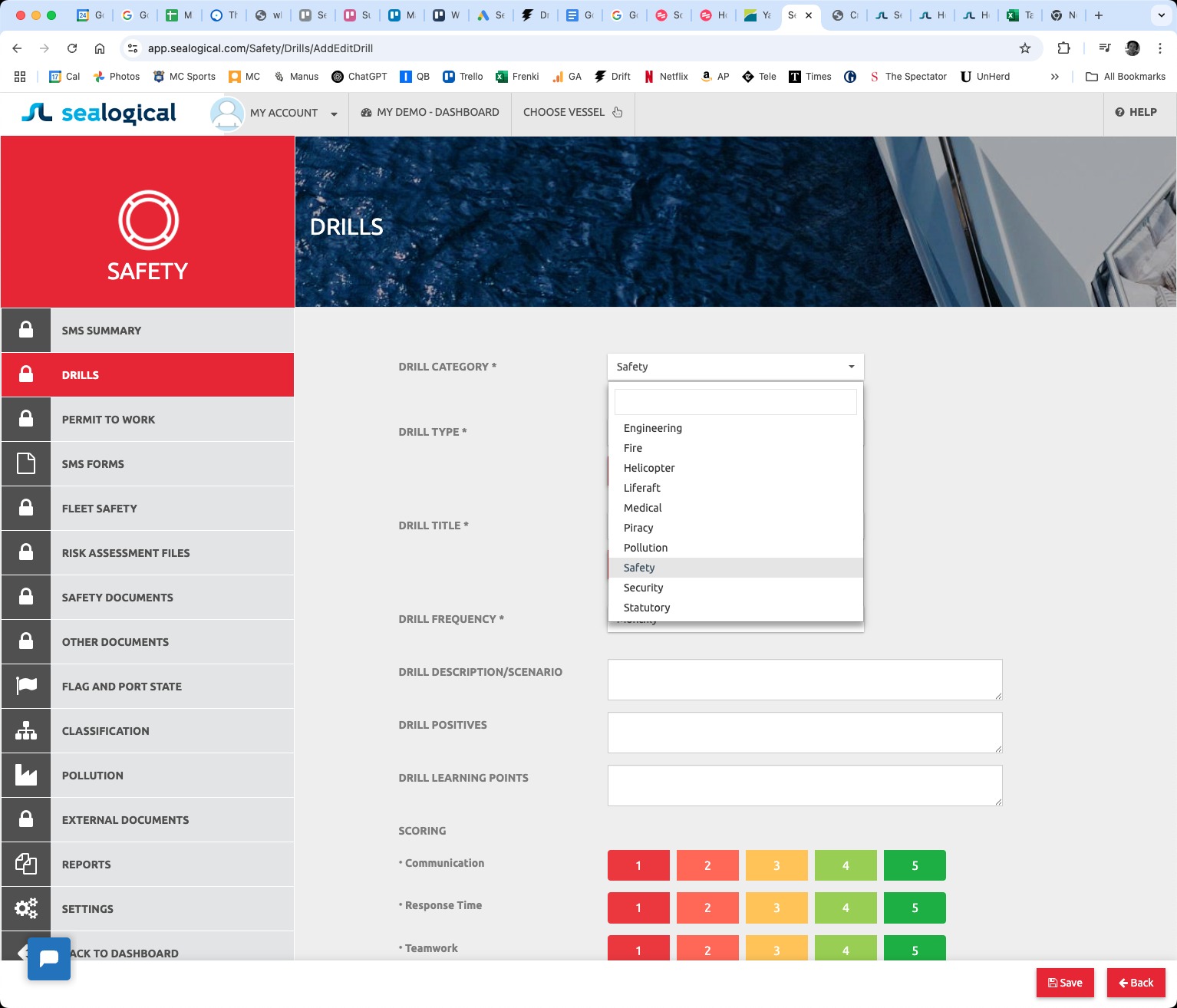Image resolution: width=1177 pixels, height=1008 pixels.
Task: Collapse the Drill Category dropdown
Action: (x=735, y=367)
